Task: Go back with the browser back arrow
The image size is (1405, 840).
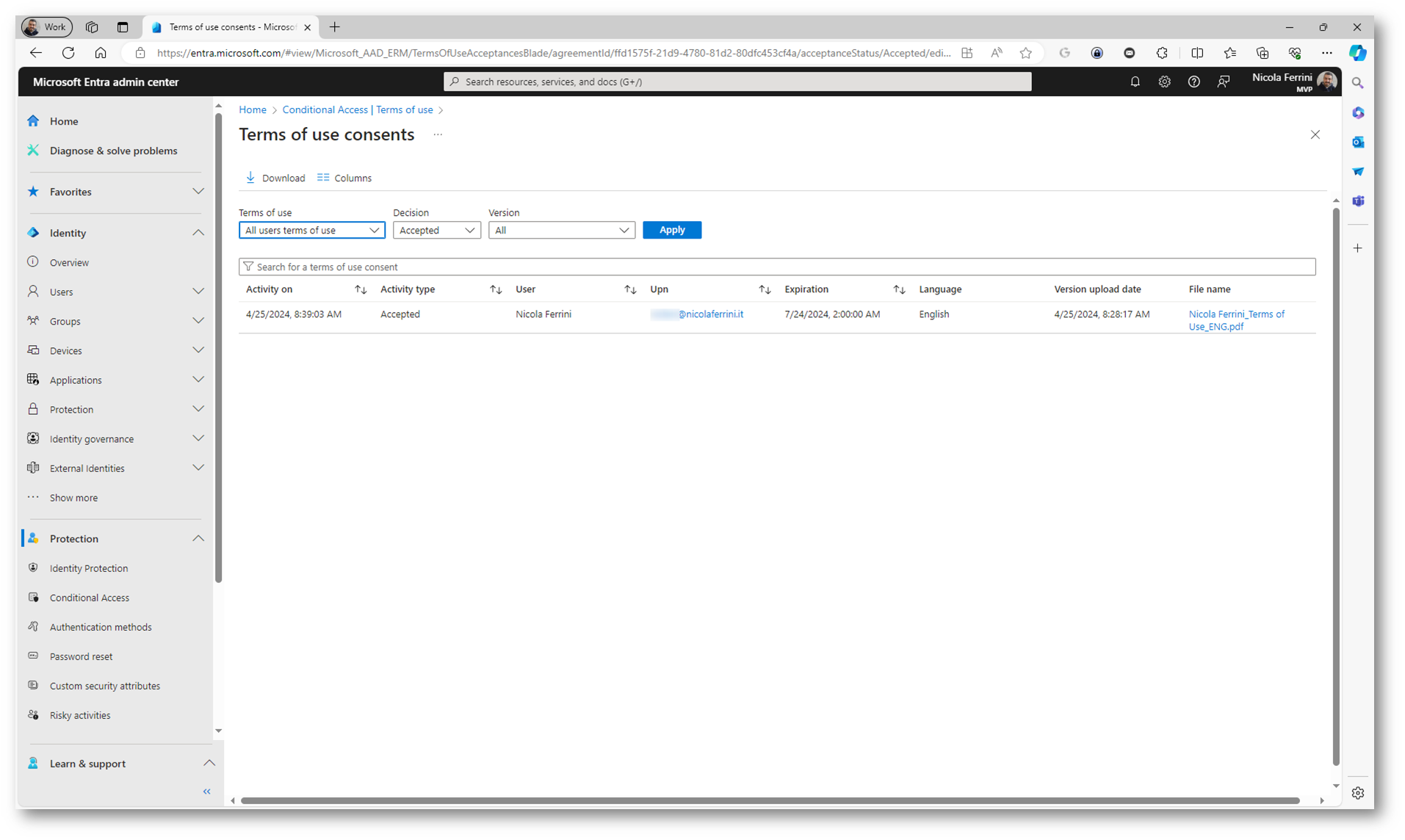Action: 36,53
